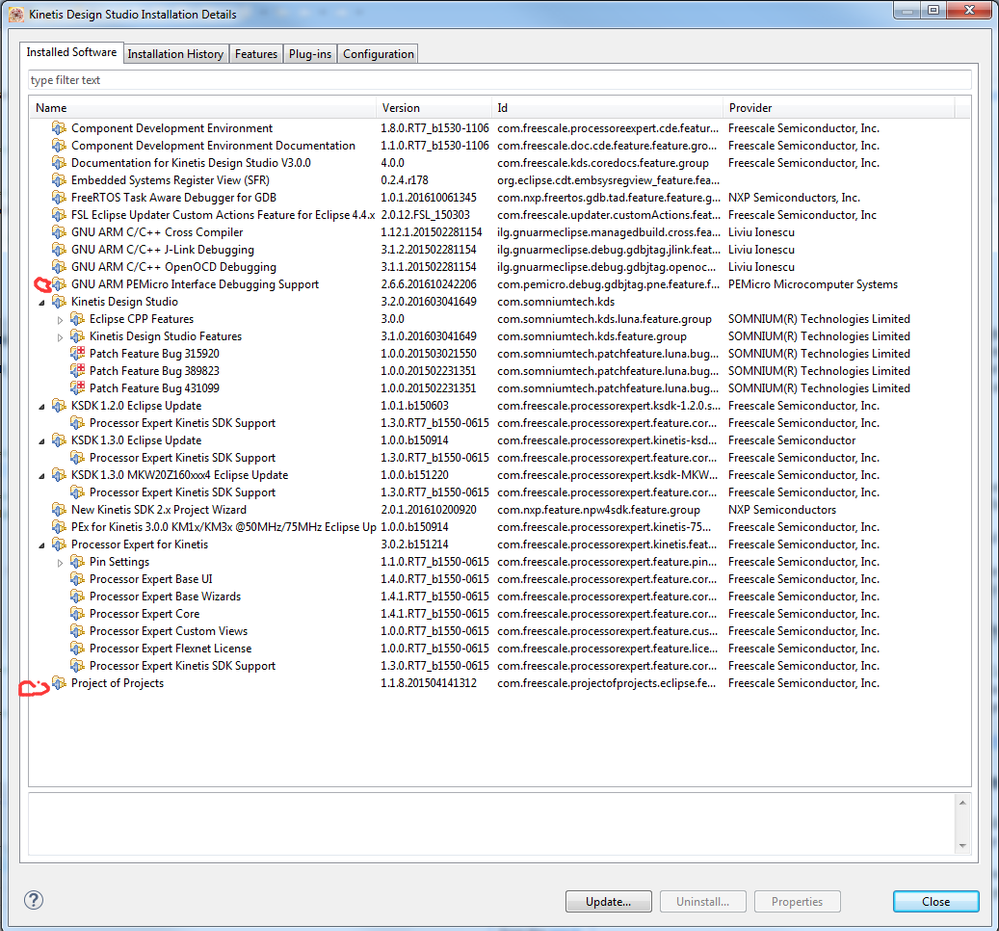Expand the Eclipse CPP Features node
The height and width of the screenshot is (931, 999).
coord(60,319)
